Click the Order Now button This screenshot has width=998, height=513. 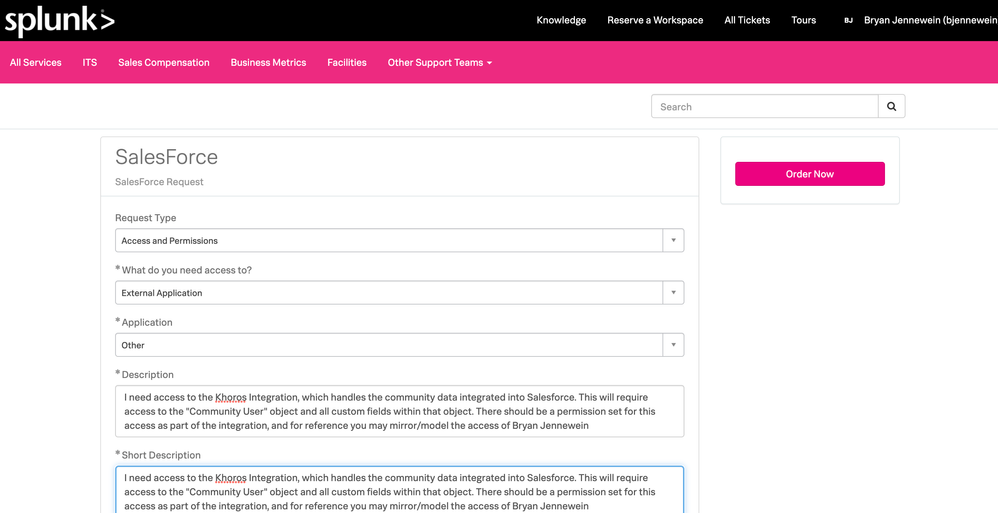click(810, 174)
